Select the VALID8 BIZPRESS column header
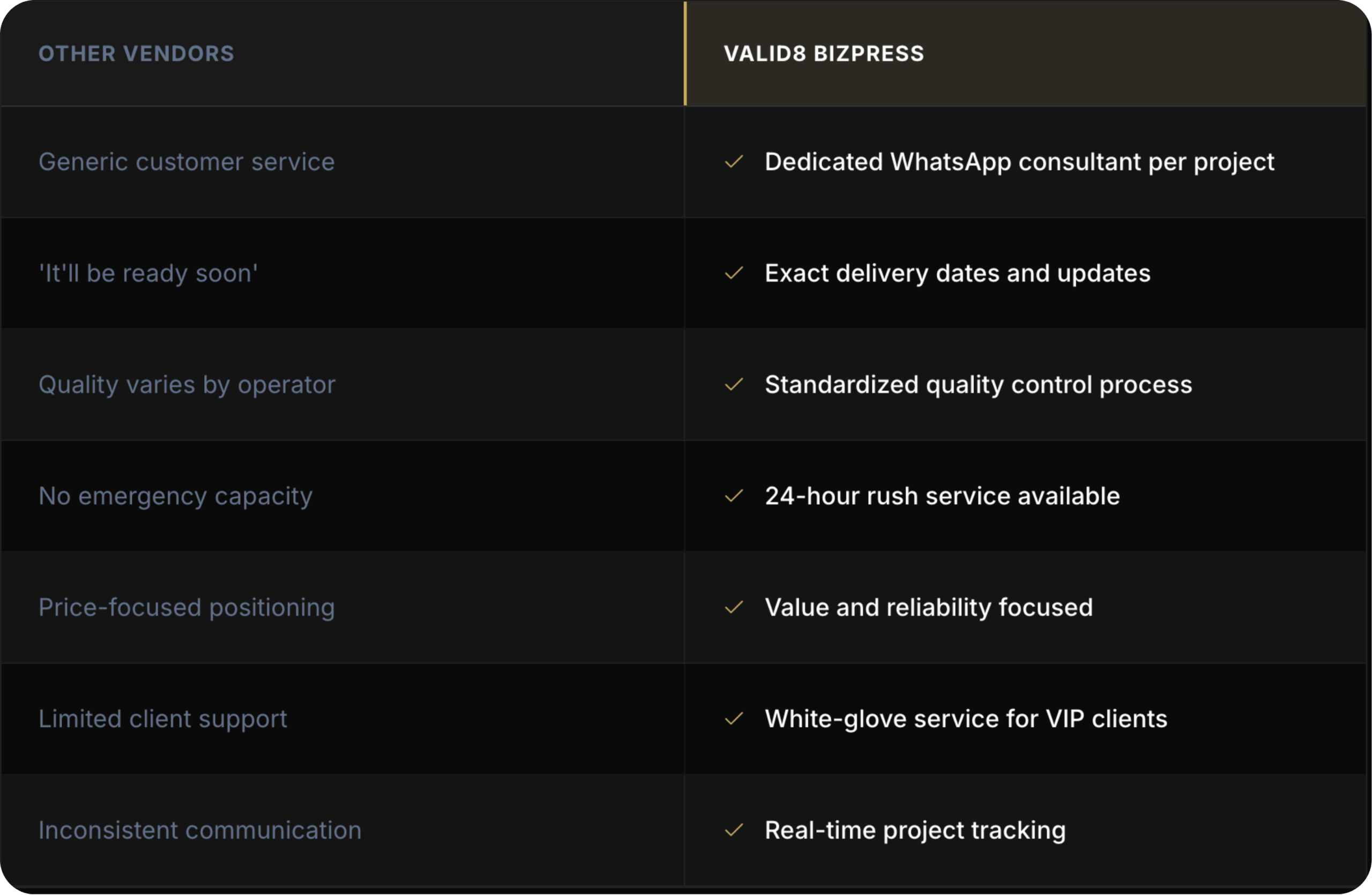 pos(824,54)
